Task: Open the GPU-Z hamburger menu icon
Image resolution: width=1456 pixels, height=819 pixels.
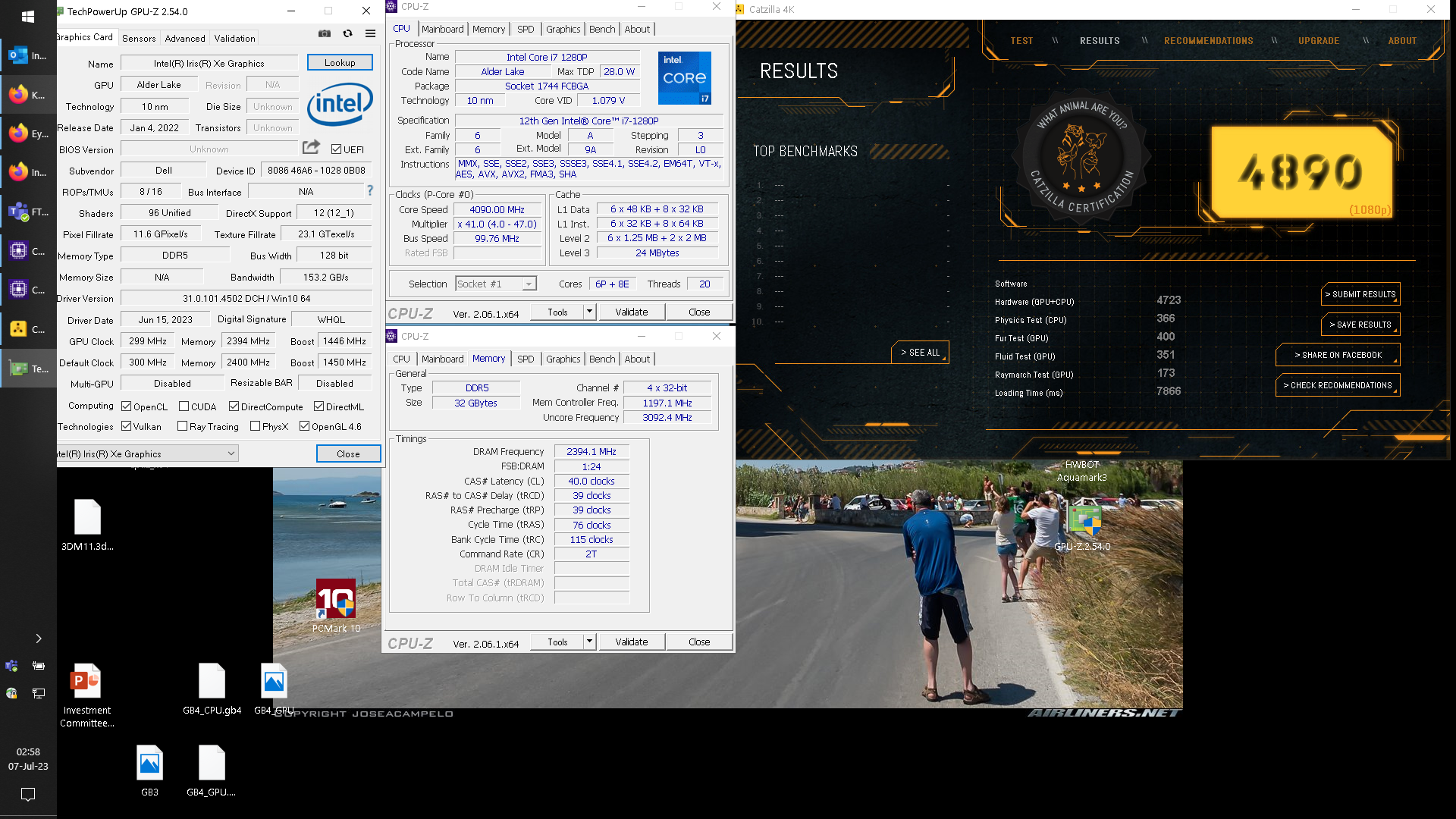Action: [x=370, y=33]
